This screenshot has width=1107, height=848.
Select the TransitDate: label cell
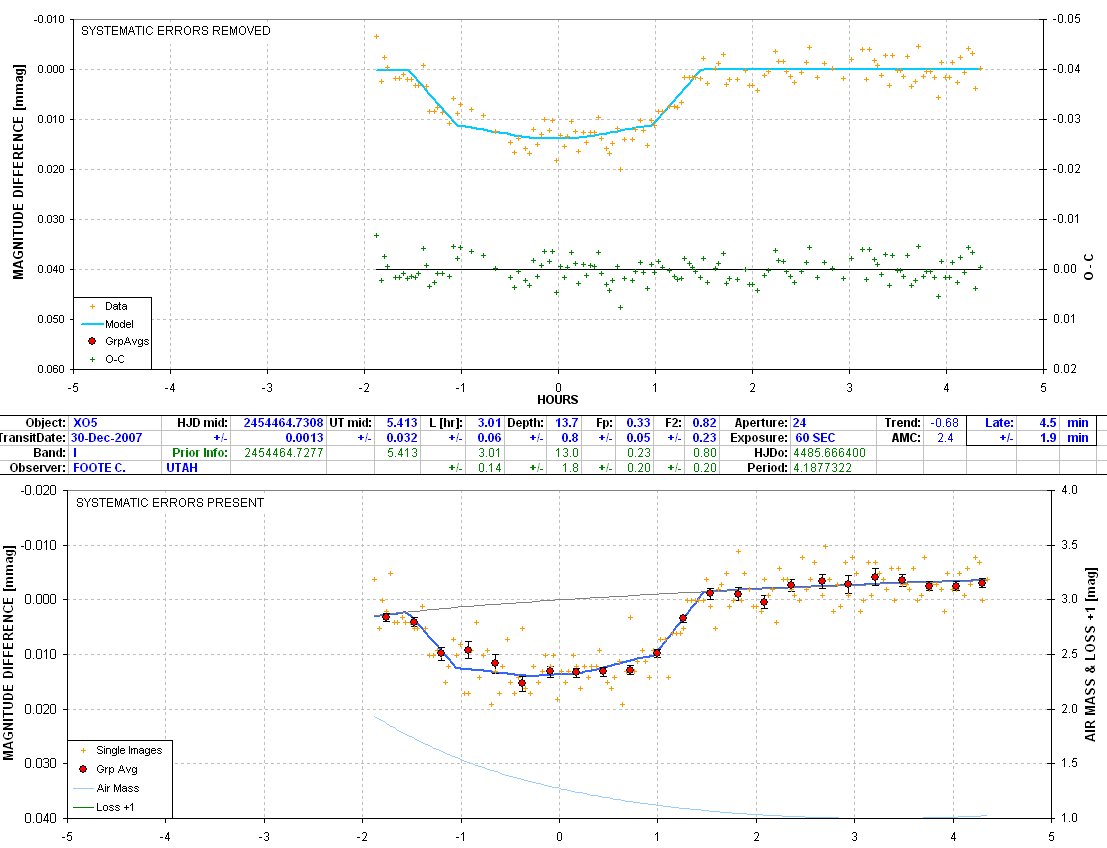(32, 438)
